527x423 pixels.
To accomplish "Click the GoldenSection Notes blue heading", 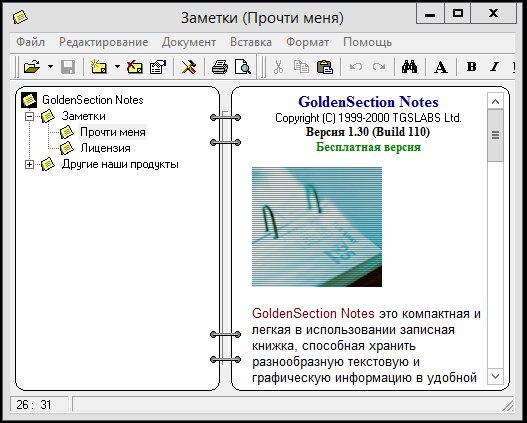I will click(368, 102).
